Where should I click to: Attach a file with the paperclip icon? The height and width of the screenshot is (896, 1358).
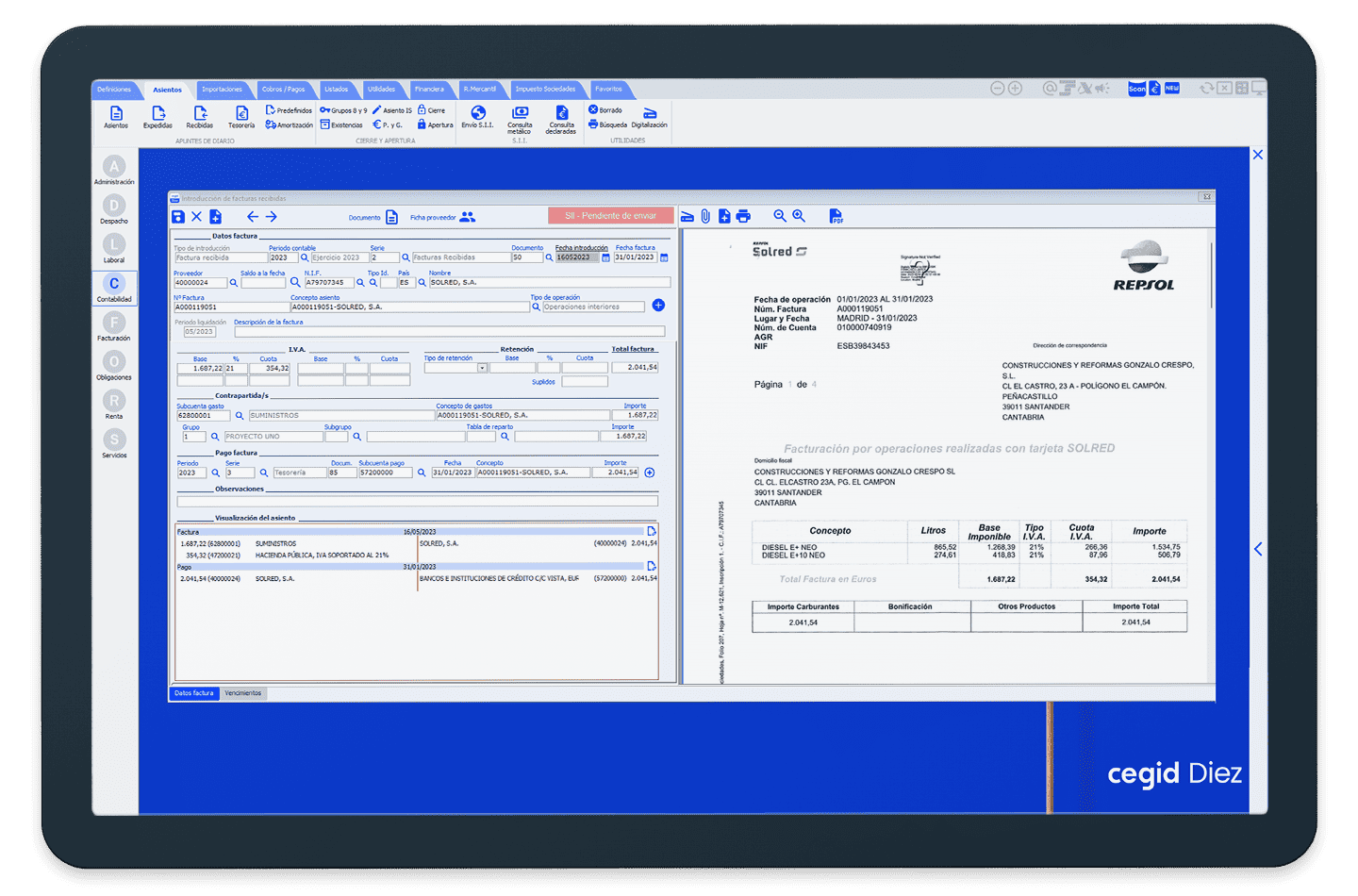tap(705, 217)
